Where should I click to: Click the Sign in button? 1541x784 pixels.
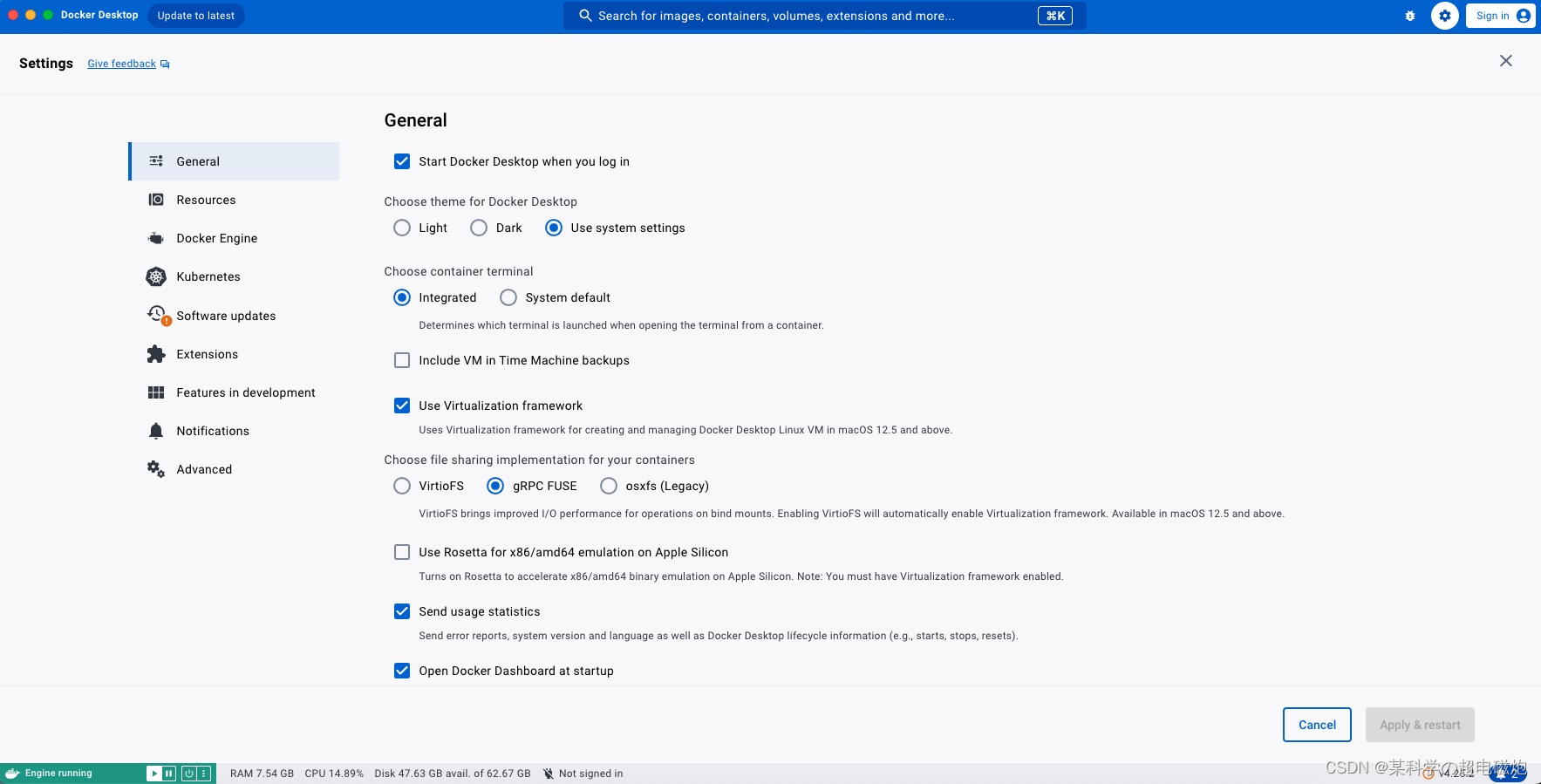pos(1500,16)
